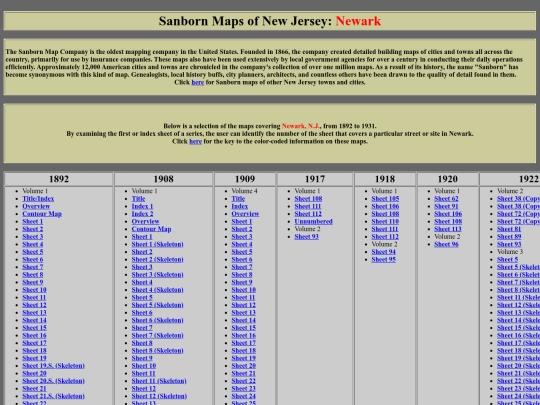This screenshot has height=405, width=540.
Task: Open Sheet 8 (Skeleton) under 1908
Action: point(157,351)
